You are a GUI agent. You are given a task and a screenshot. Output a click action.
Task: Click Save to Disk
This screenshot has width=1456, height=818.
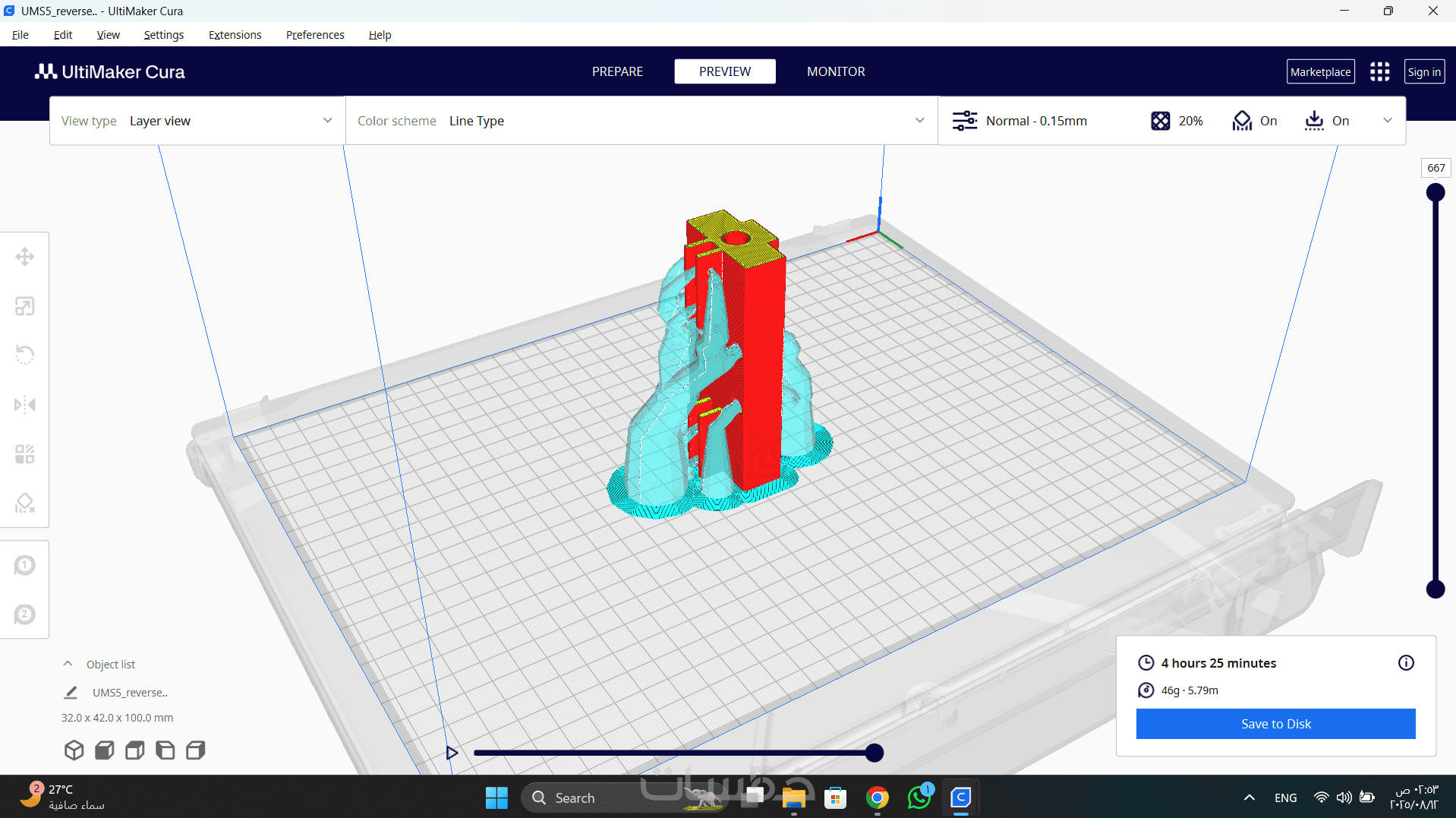1276,724
